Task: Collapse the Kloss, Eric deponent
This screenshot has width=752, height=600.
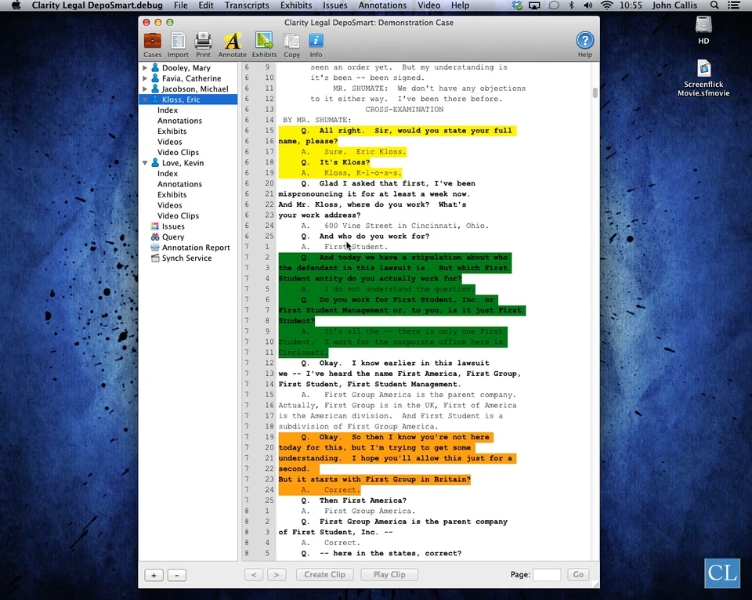Action: (x=145, y=99)
